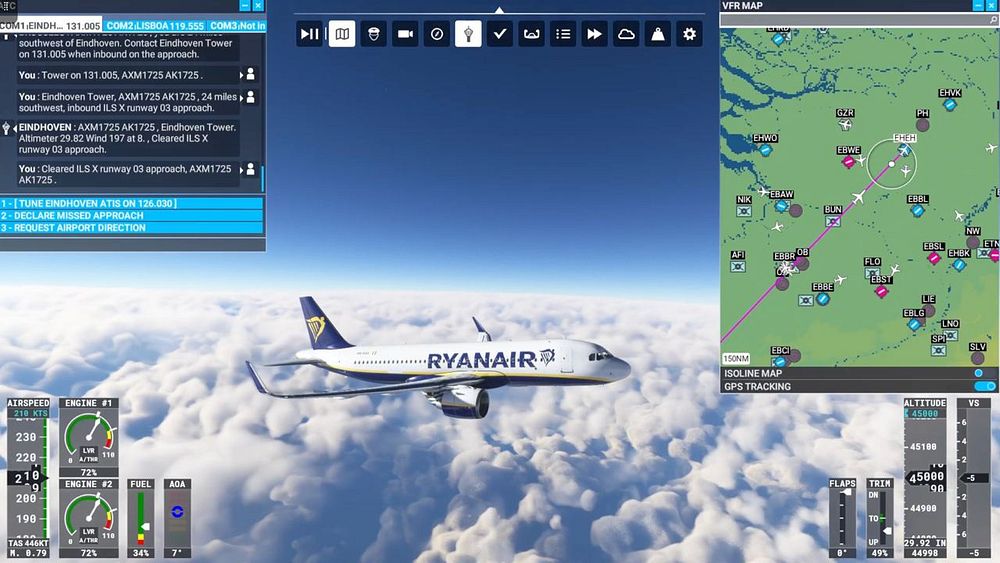This screenshot has width=1000, height=563.
Task: Minimize the ATC panel
Action: pos(245,5)
